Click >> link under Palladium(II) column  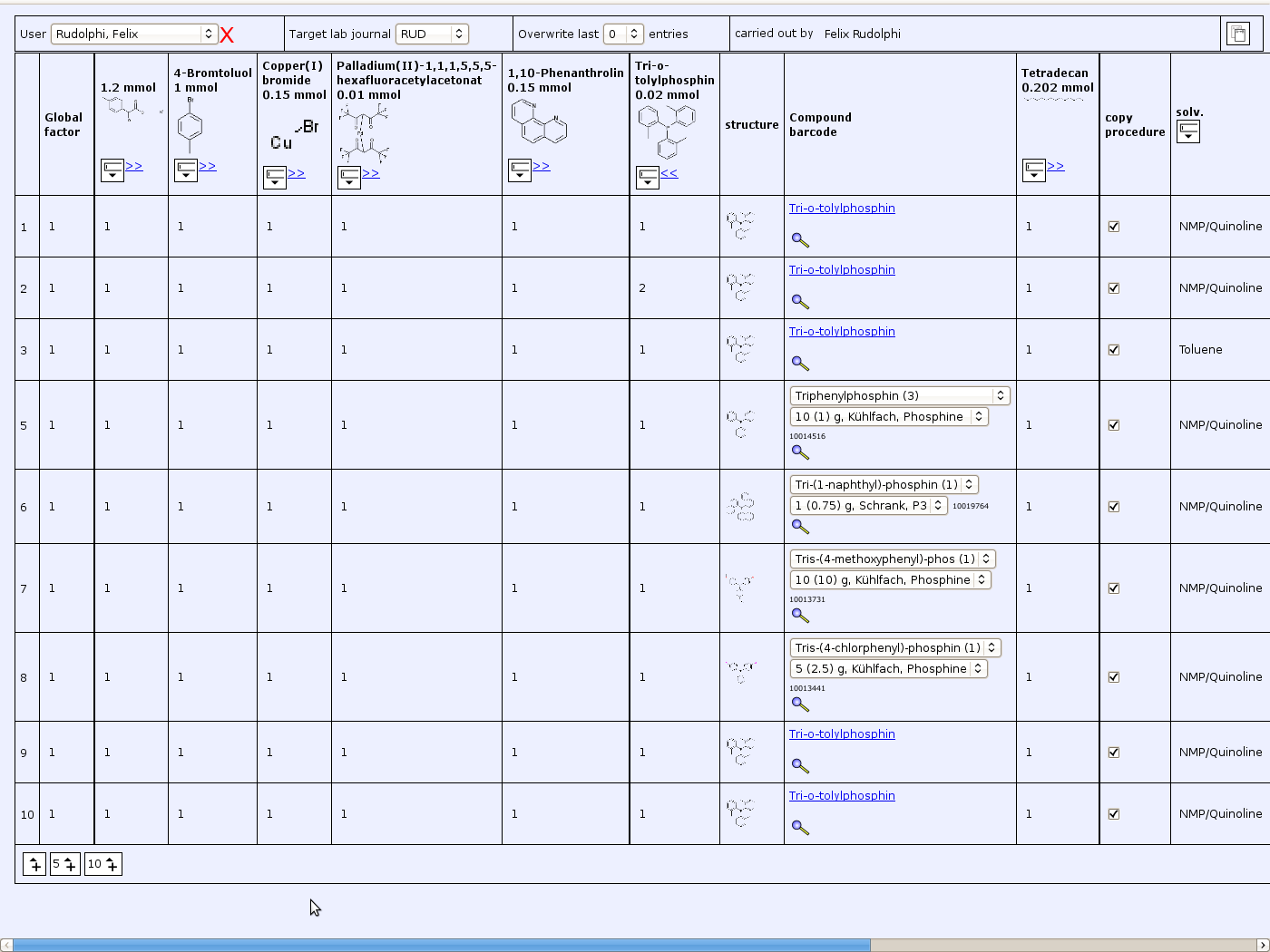[371, 173]
